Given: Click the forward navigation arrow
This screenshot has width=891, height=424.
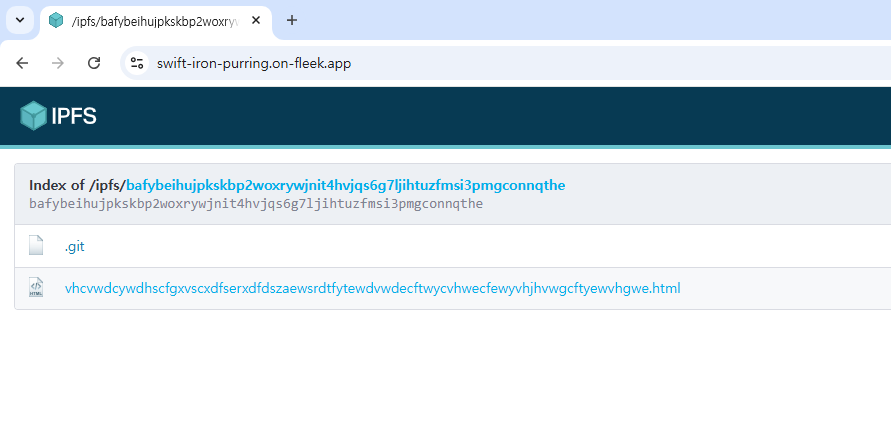Looking at the screenshot, I should [58, 63].
